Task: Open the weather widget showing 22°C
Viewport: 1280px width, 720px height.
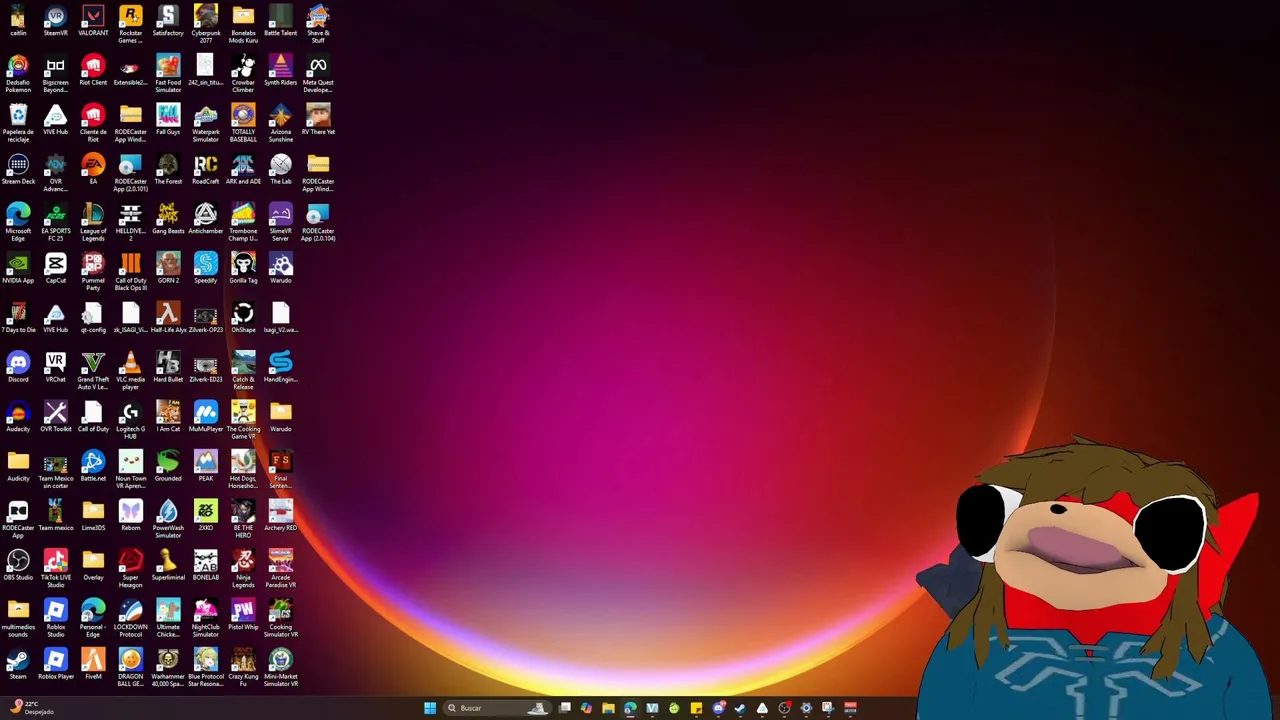Action: tap(30, 708)
